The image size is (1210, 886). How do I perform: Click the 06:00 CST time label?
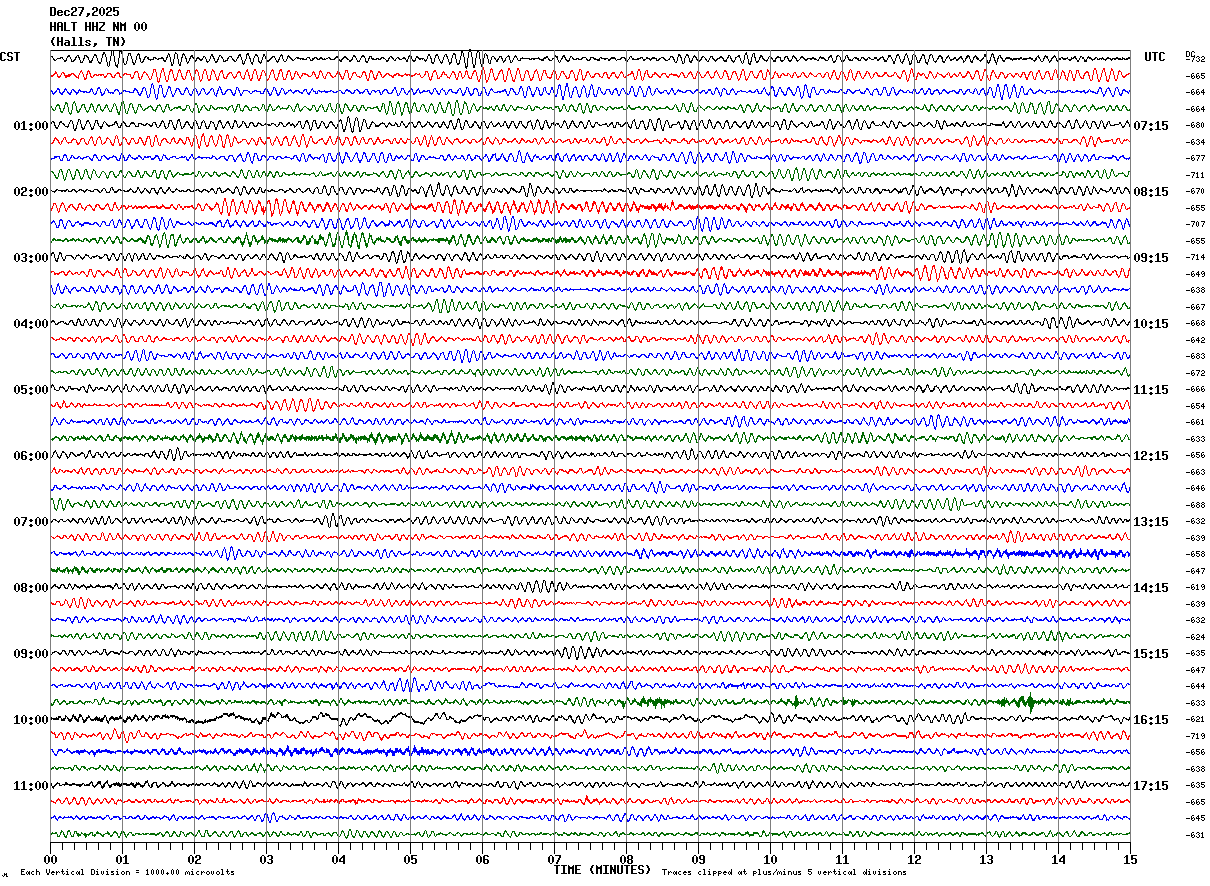coord(30,456)
